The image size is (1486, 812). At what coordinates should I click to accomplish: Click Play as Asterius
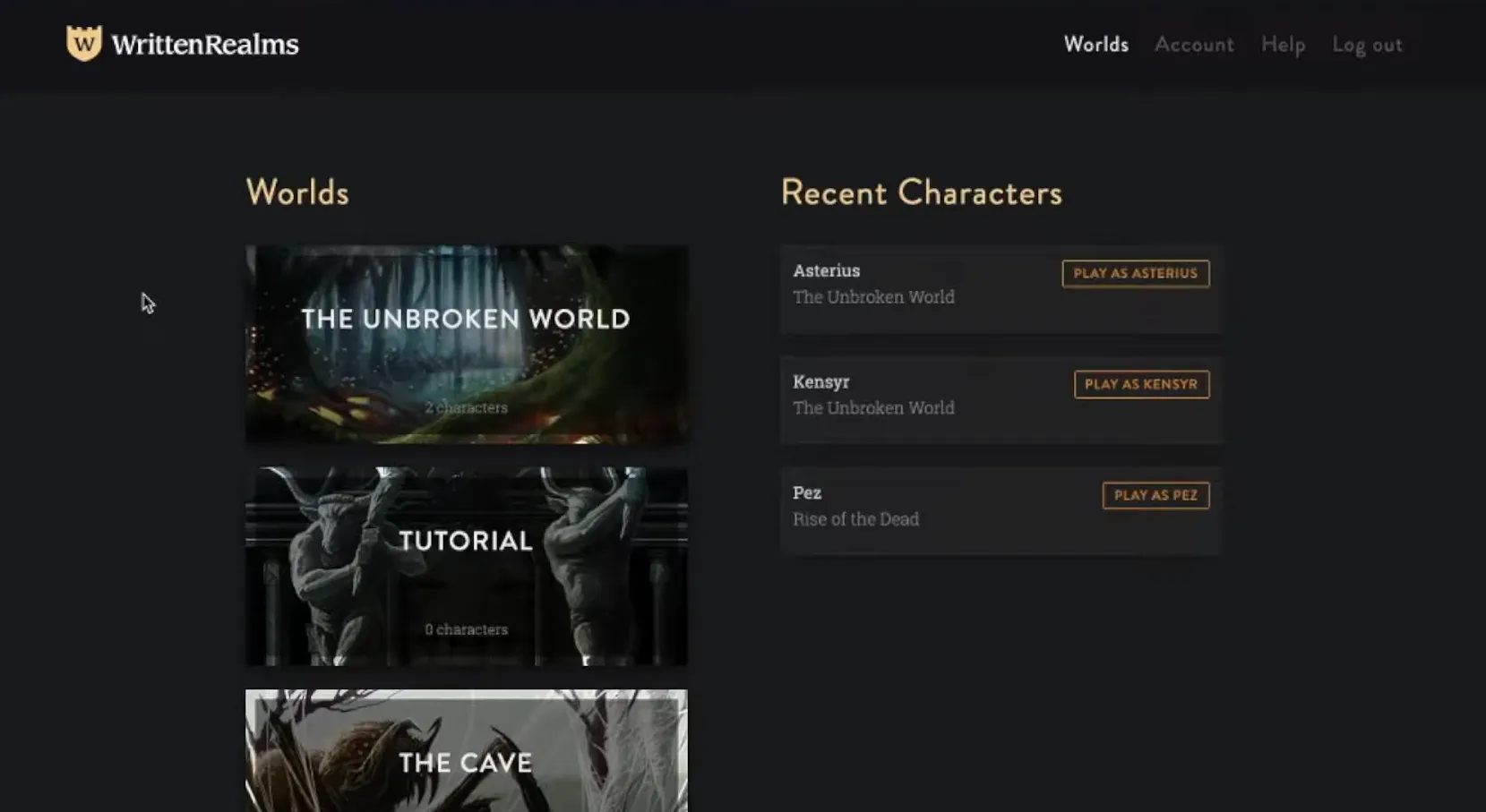point(1135,273)
